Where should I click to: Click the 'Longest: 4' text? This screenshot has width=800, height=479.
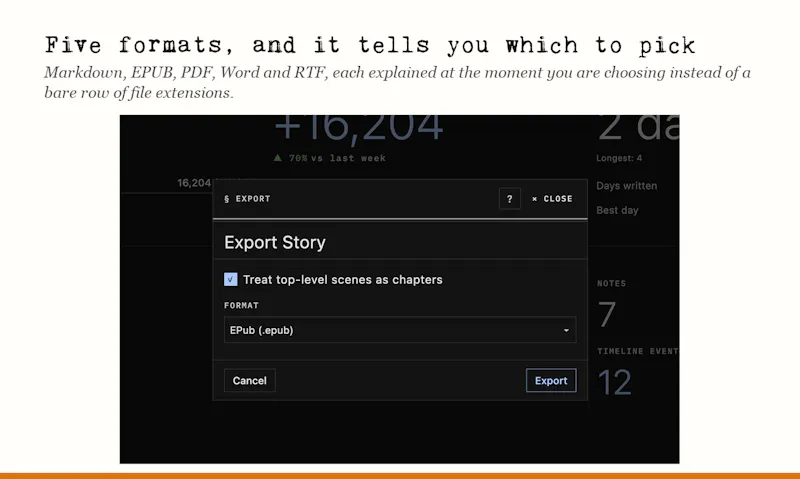coord(619,158)
